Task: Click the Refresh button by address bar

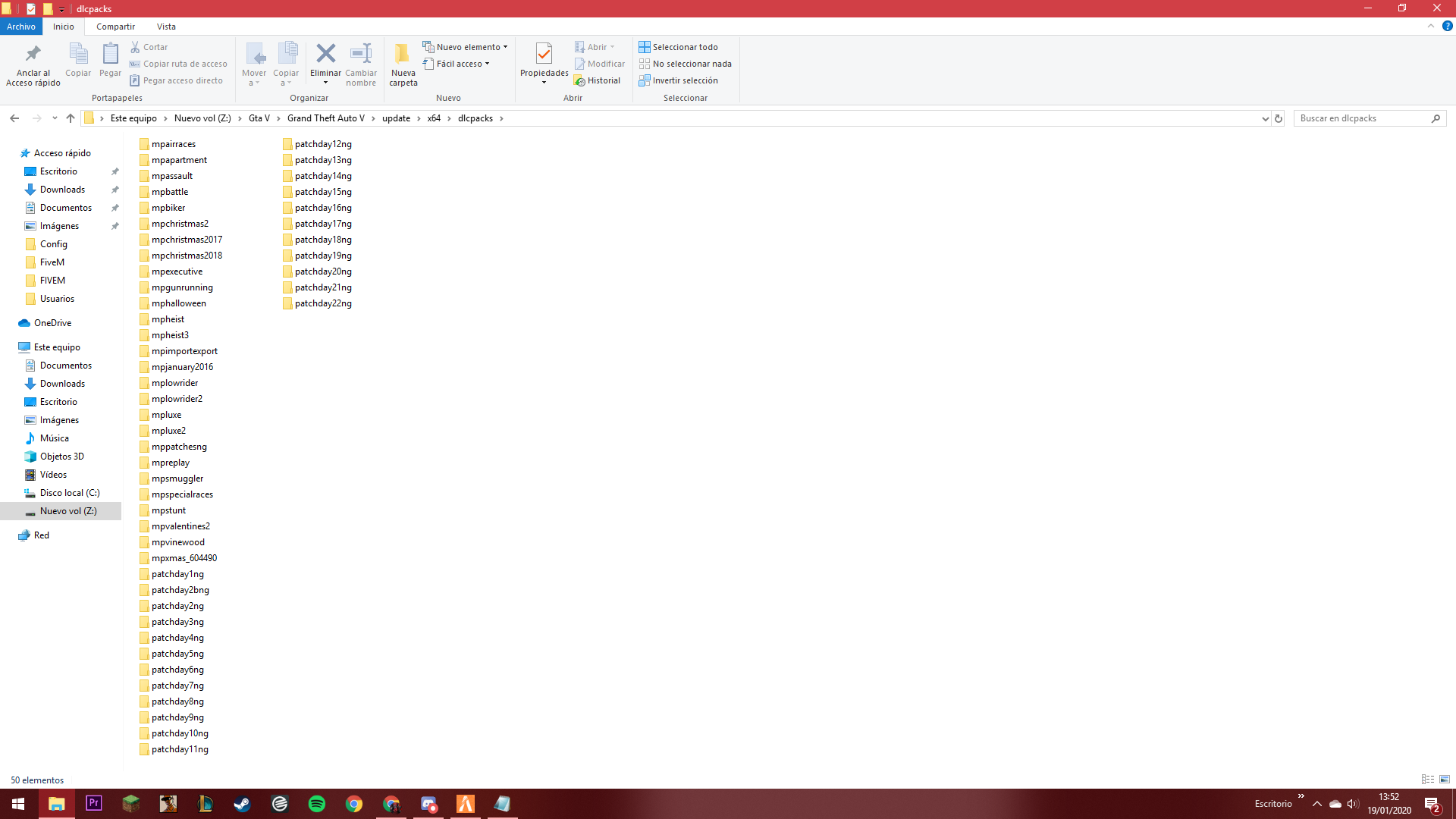Action: pos(1279,118)
